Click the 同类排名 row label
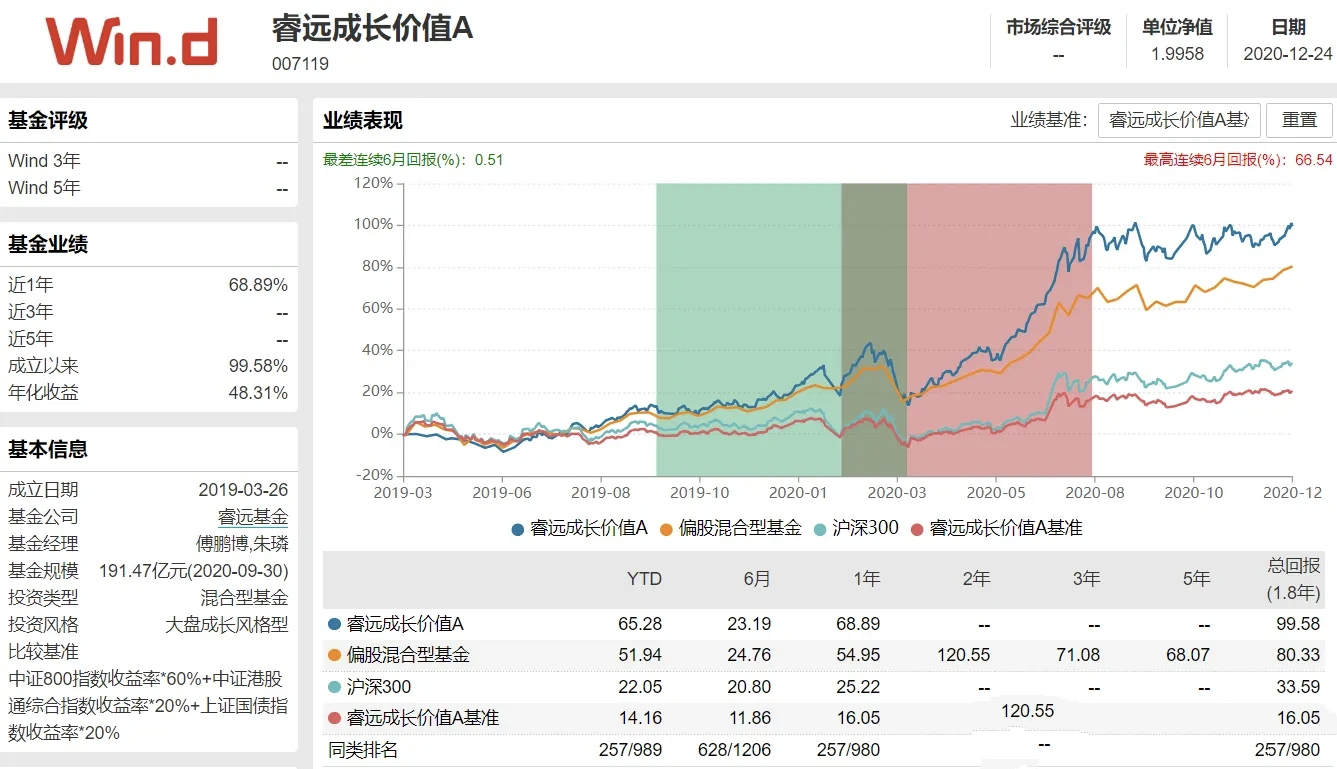 (363, 749)
